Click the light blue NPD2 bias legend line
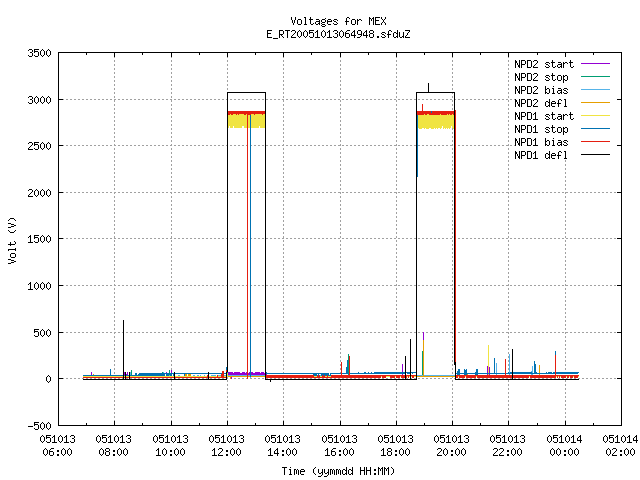Image resolution: width=640 pixels, height=480 pixels. point(595,89)
